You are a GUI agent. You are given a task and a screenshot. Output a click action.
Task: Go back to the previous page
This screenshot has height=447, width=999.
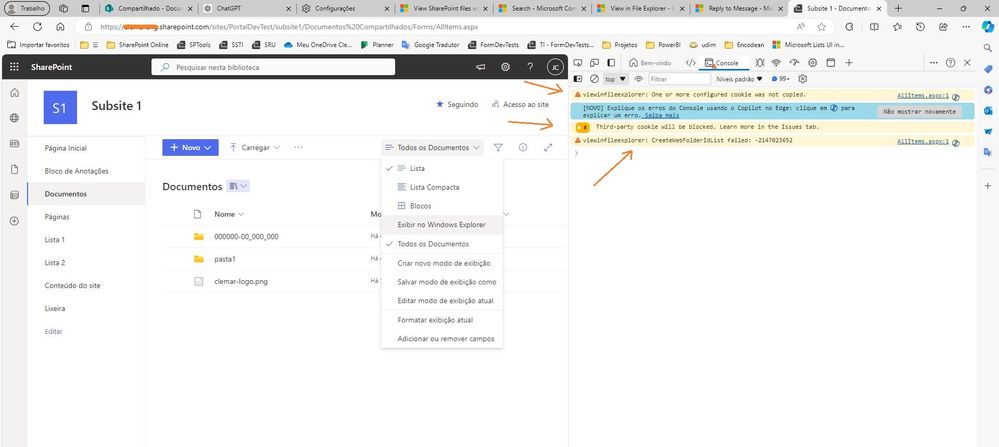14,27
